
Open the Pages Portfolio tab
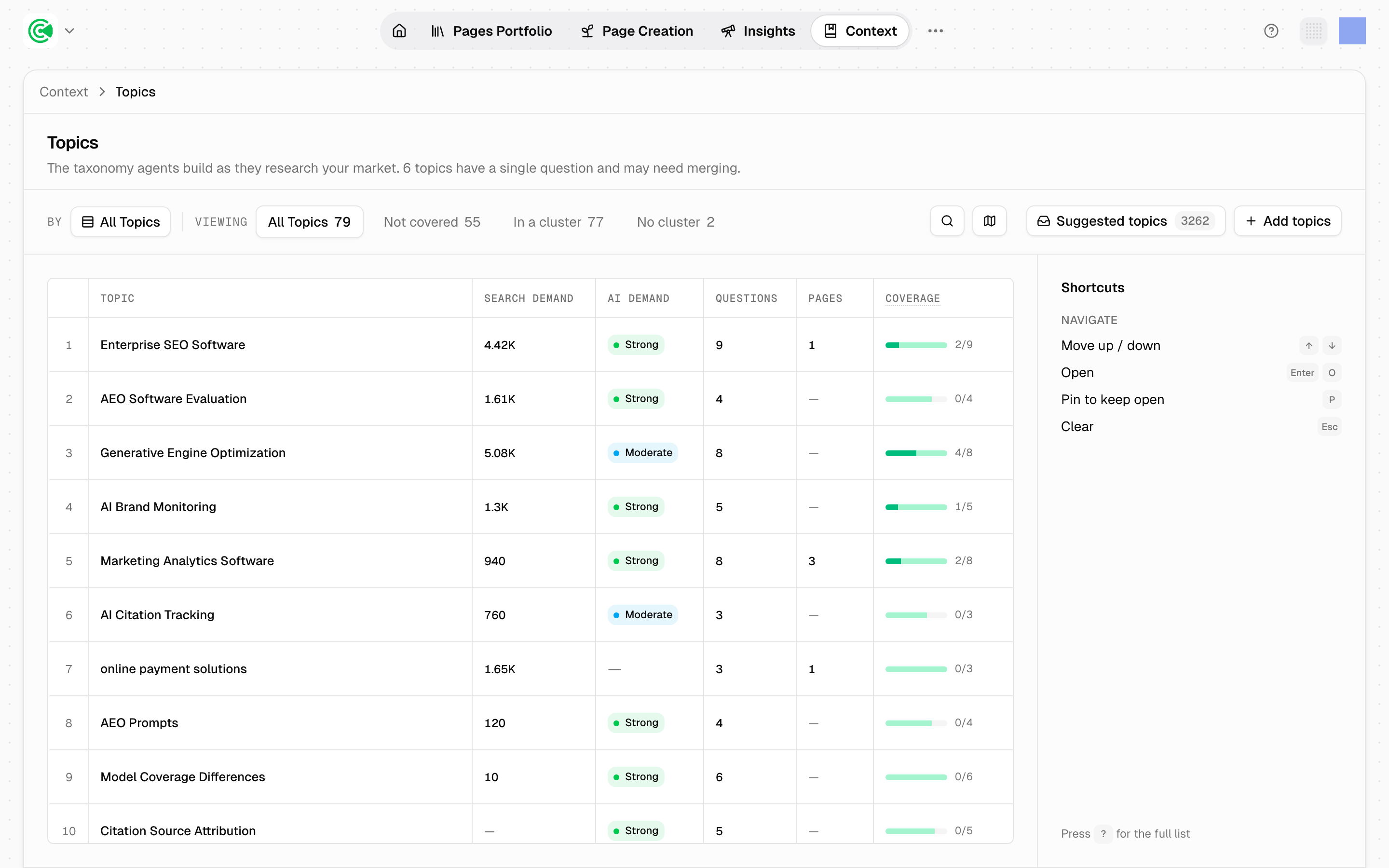point(491,31)
